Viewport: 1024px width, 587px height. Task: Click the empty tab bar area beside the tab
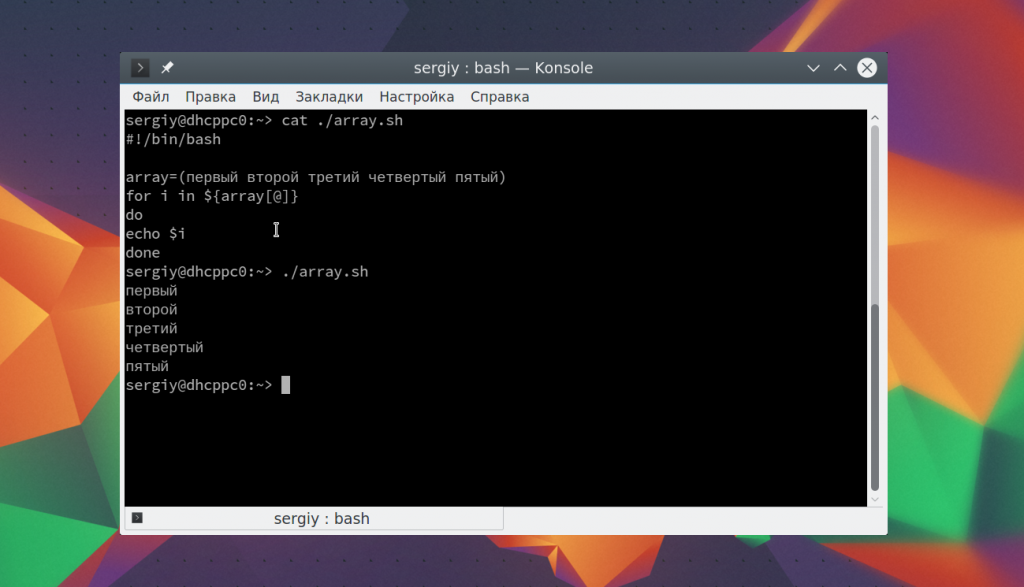point(690,519)
